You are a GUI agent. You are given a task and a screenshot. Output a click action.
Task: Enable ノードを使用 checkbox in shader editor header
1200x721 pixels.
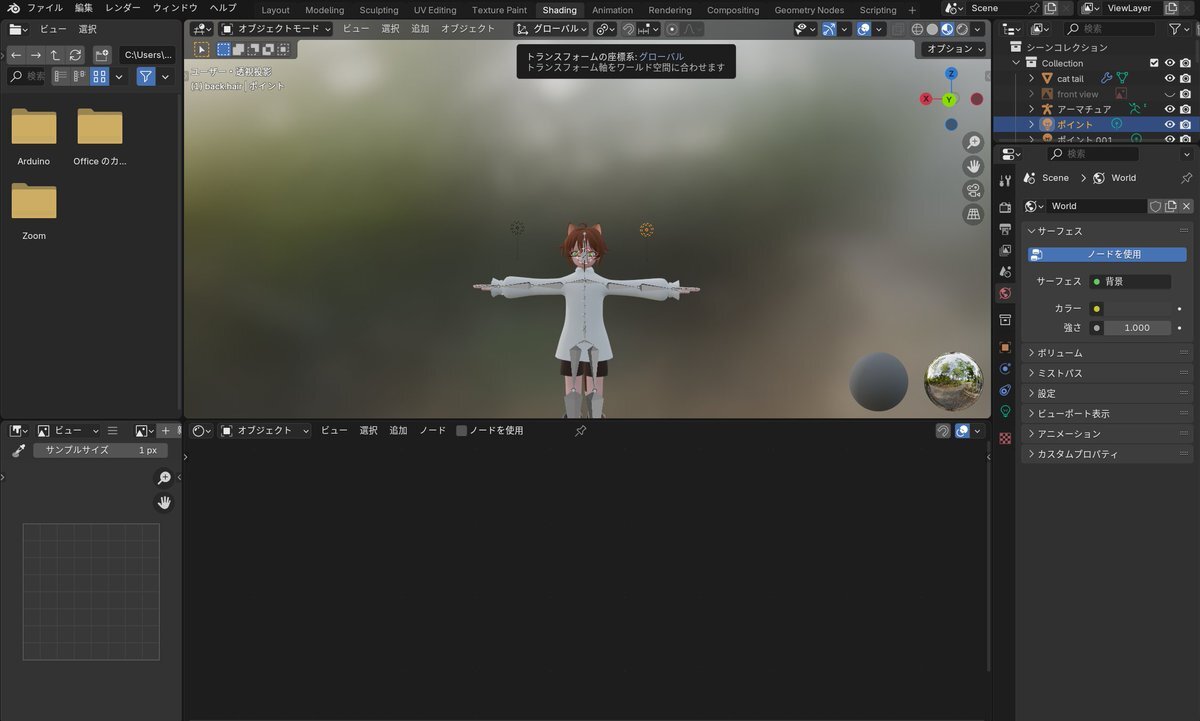[462, 430]
